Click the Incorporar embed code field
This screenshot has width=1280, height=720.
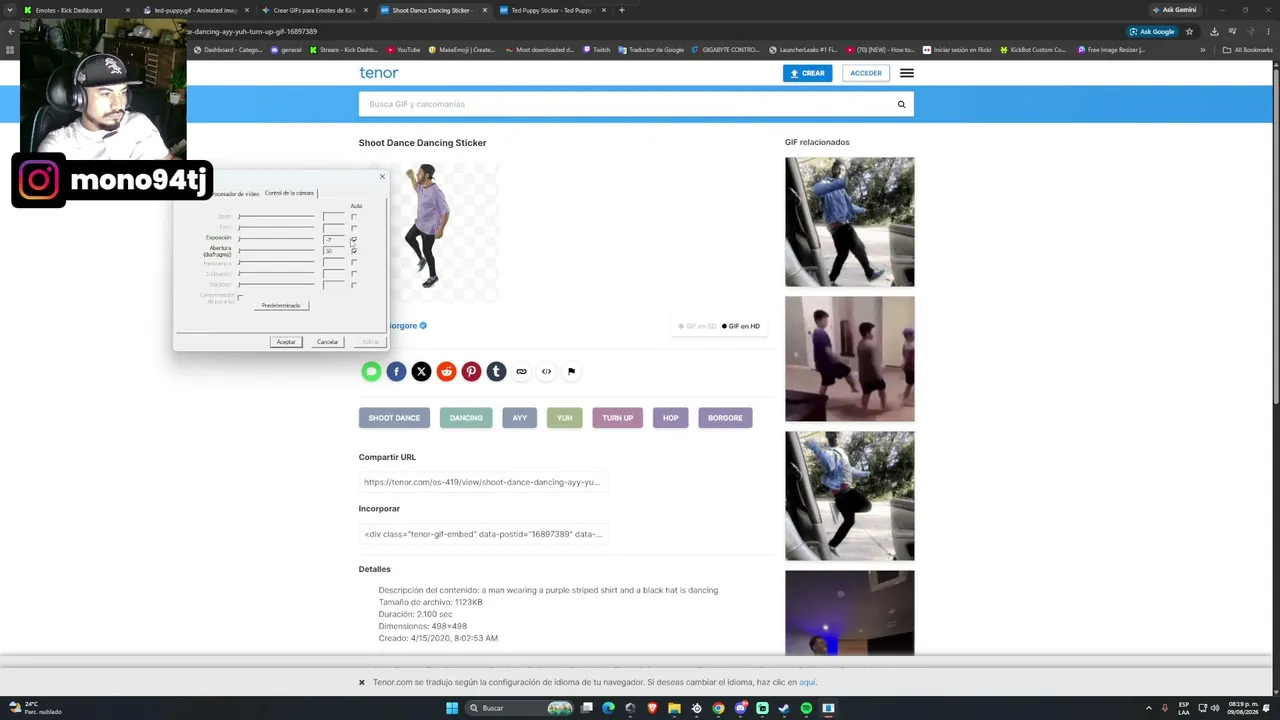pos(483,534)
